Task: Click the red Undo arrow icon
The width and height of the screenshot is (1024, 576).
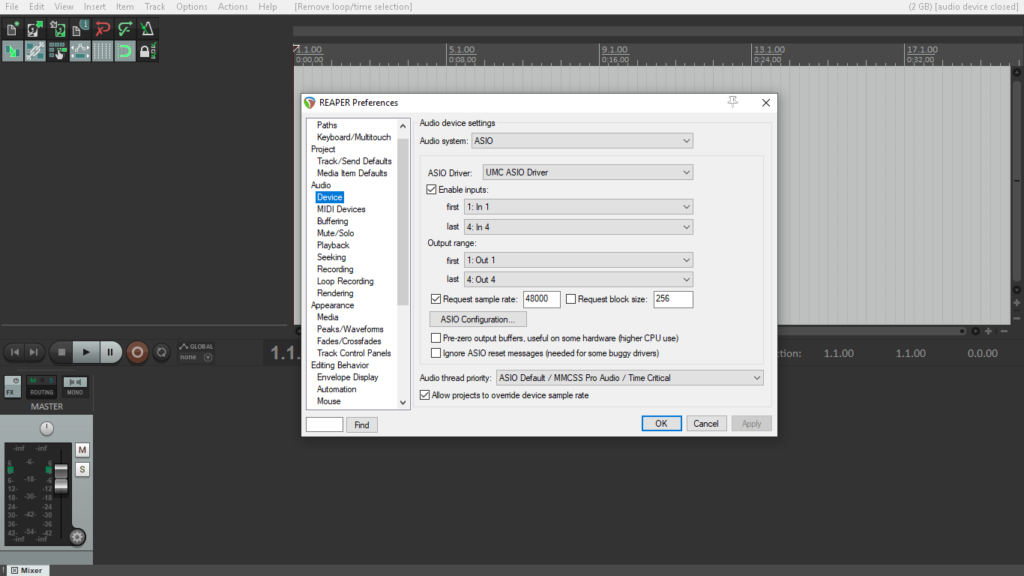Action: pos(103,29)
